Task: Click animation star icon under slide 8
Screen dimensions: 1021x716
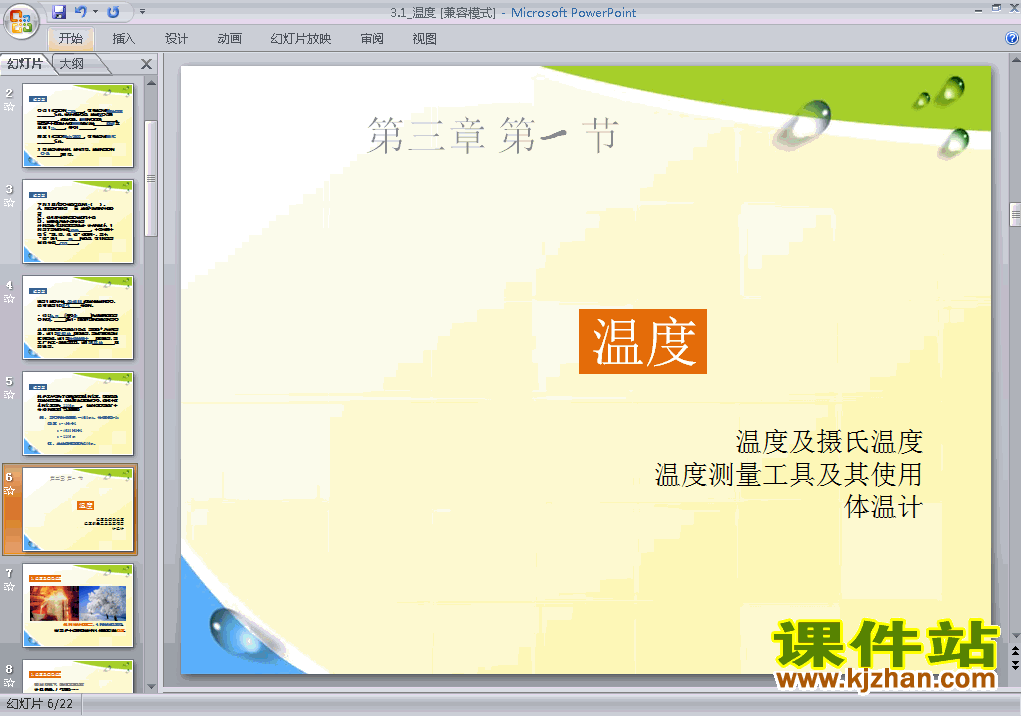Action: tap(9, 683)
